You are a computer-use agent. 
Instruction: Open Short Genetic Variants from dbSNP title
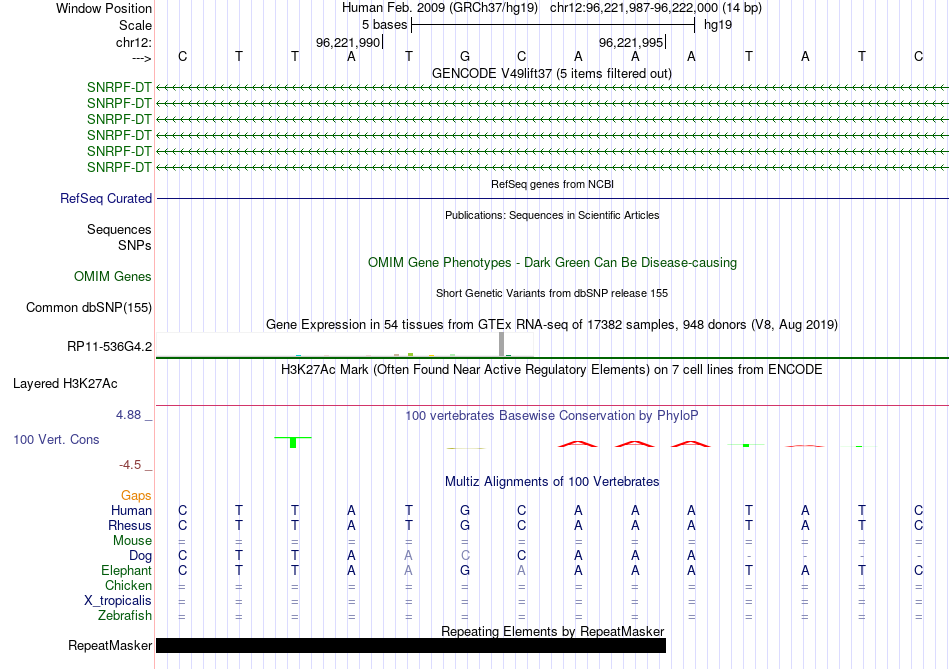coord(552,293)
